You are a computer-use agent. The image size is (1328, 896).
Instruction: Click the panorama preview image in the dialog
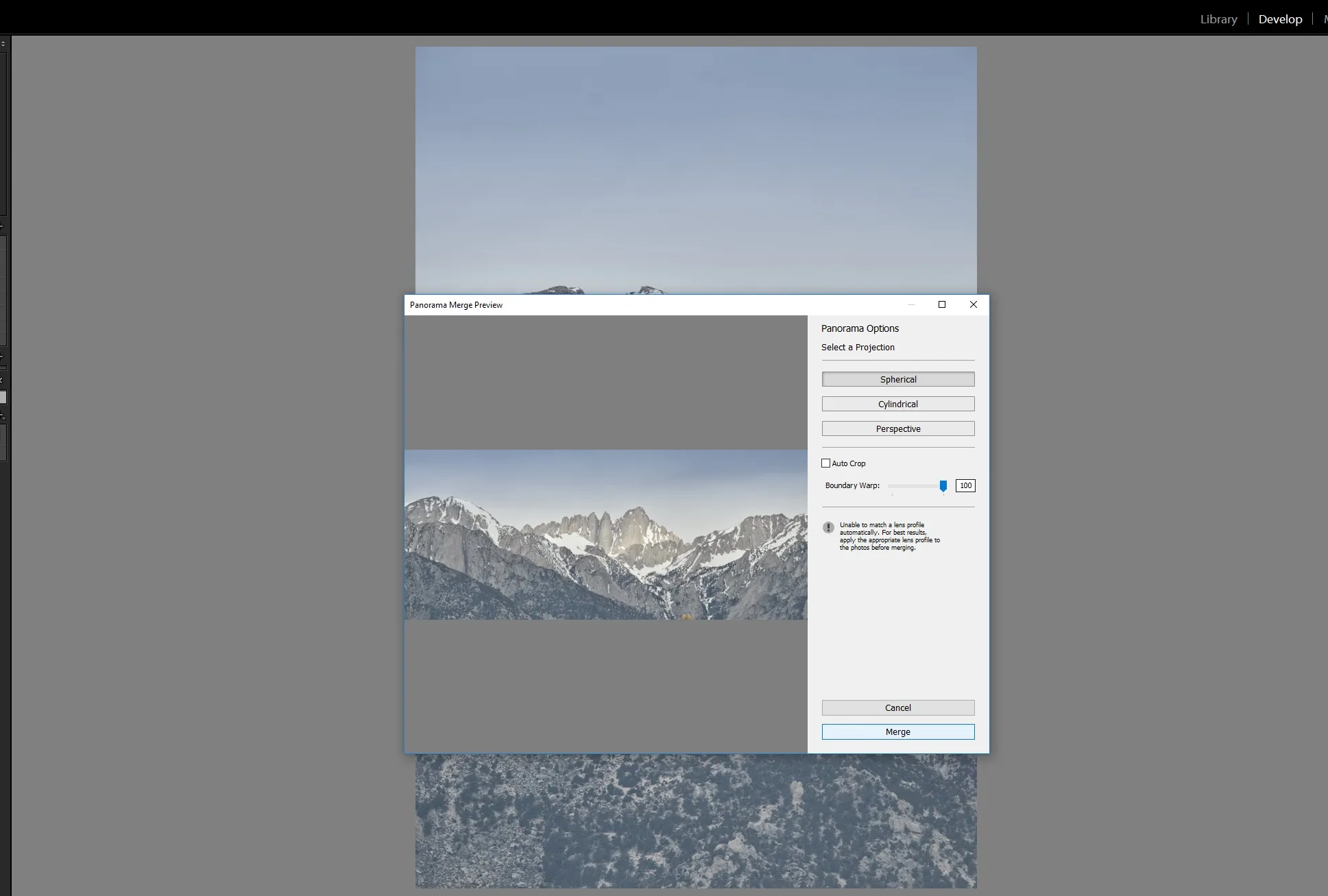coord(606,536)
